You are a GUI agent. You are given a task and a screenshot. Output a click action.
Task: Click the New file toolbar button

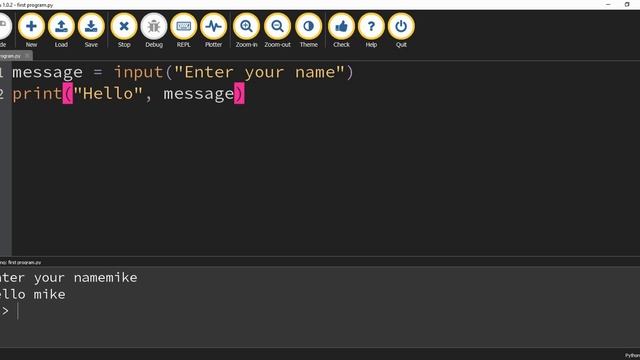(31, 31)
